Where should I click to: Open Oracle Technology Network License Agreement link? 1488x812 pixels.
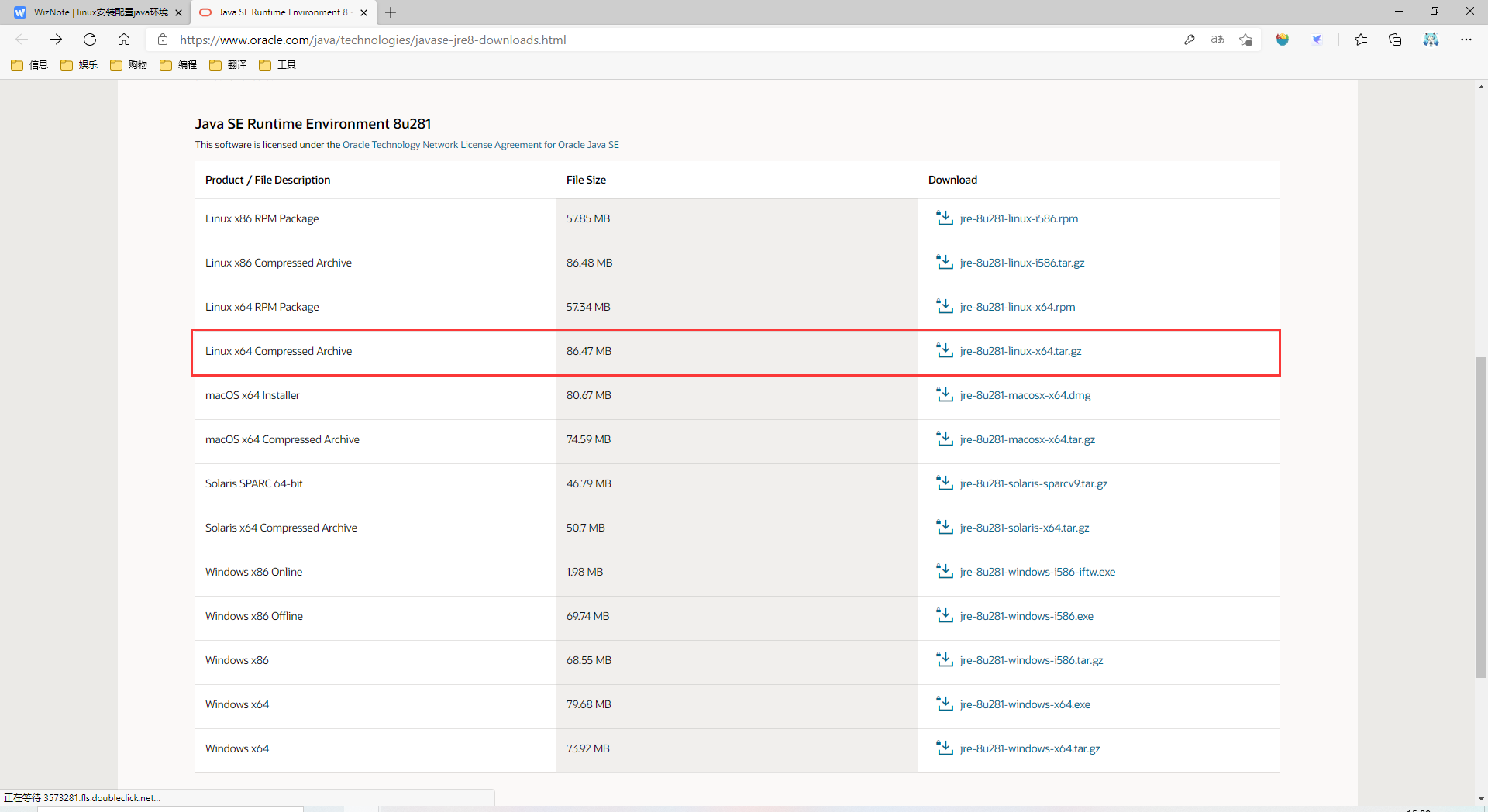[x=480, y=145]
